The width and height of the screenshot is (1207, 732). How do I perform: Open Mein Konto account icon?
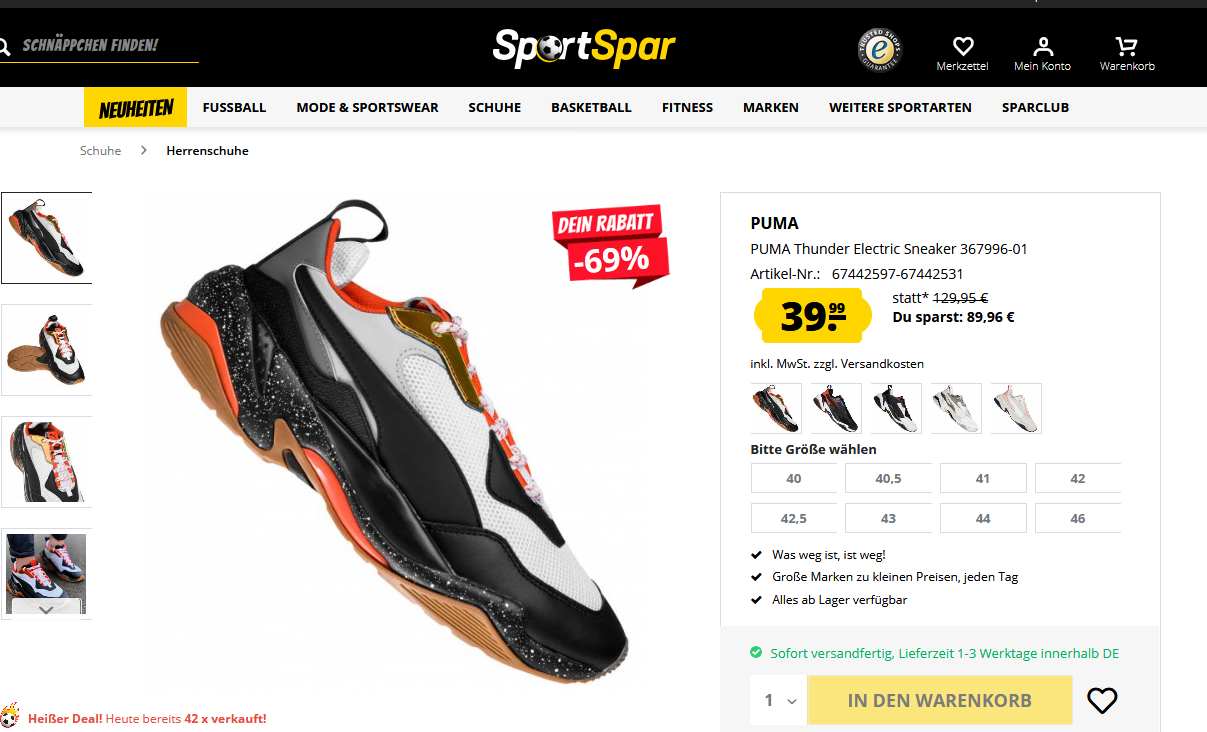point(1043,46)
